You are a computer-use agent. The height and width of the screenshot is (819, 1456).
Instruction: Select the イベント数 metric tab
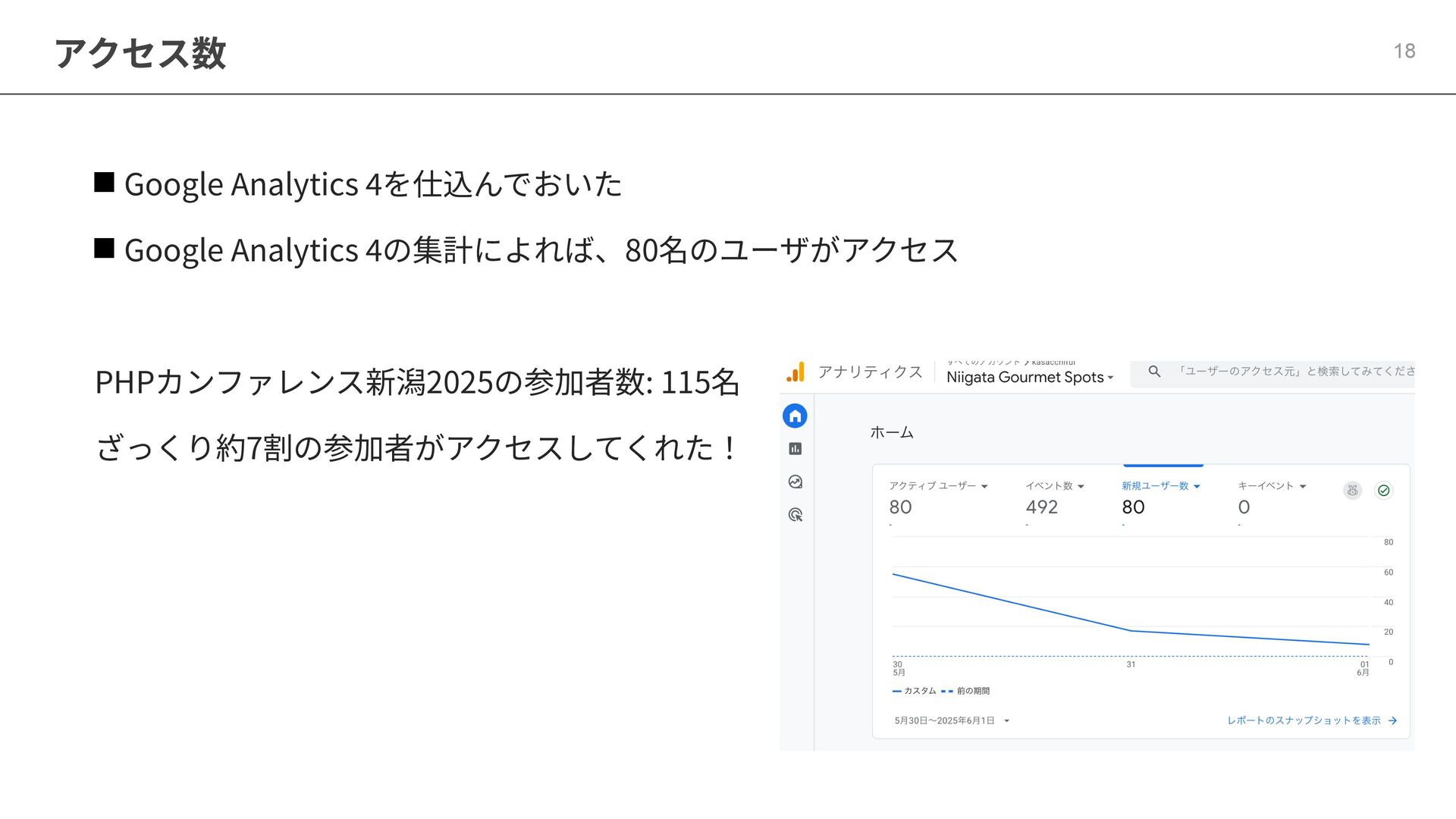coord(1055,497)
